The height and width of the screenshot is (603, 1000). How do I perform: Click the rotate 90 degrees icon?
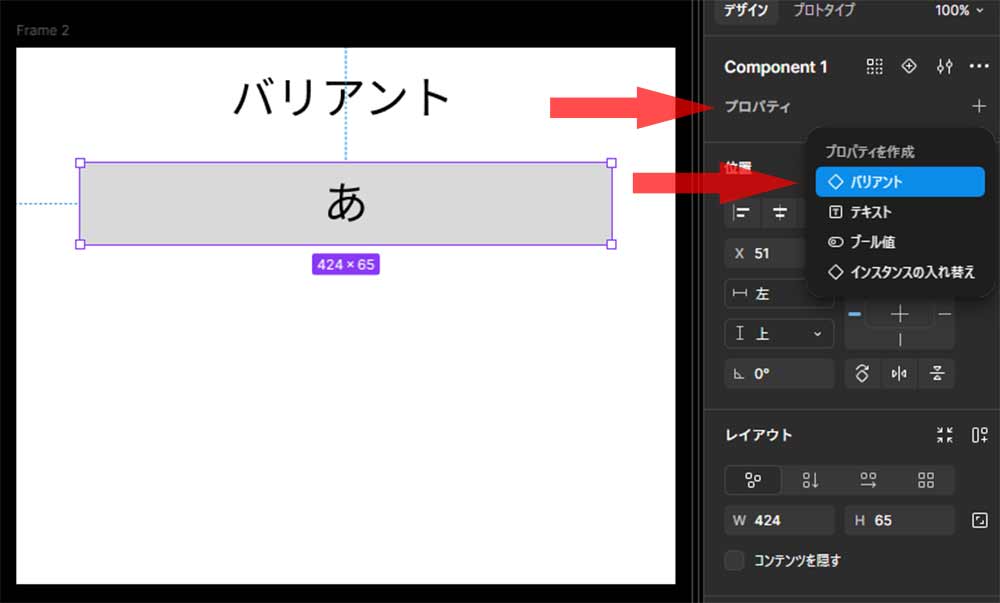[862, 374]
